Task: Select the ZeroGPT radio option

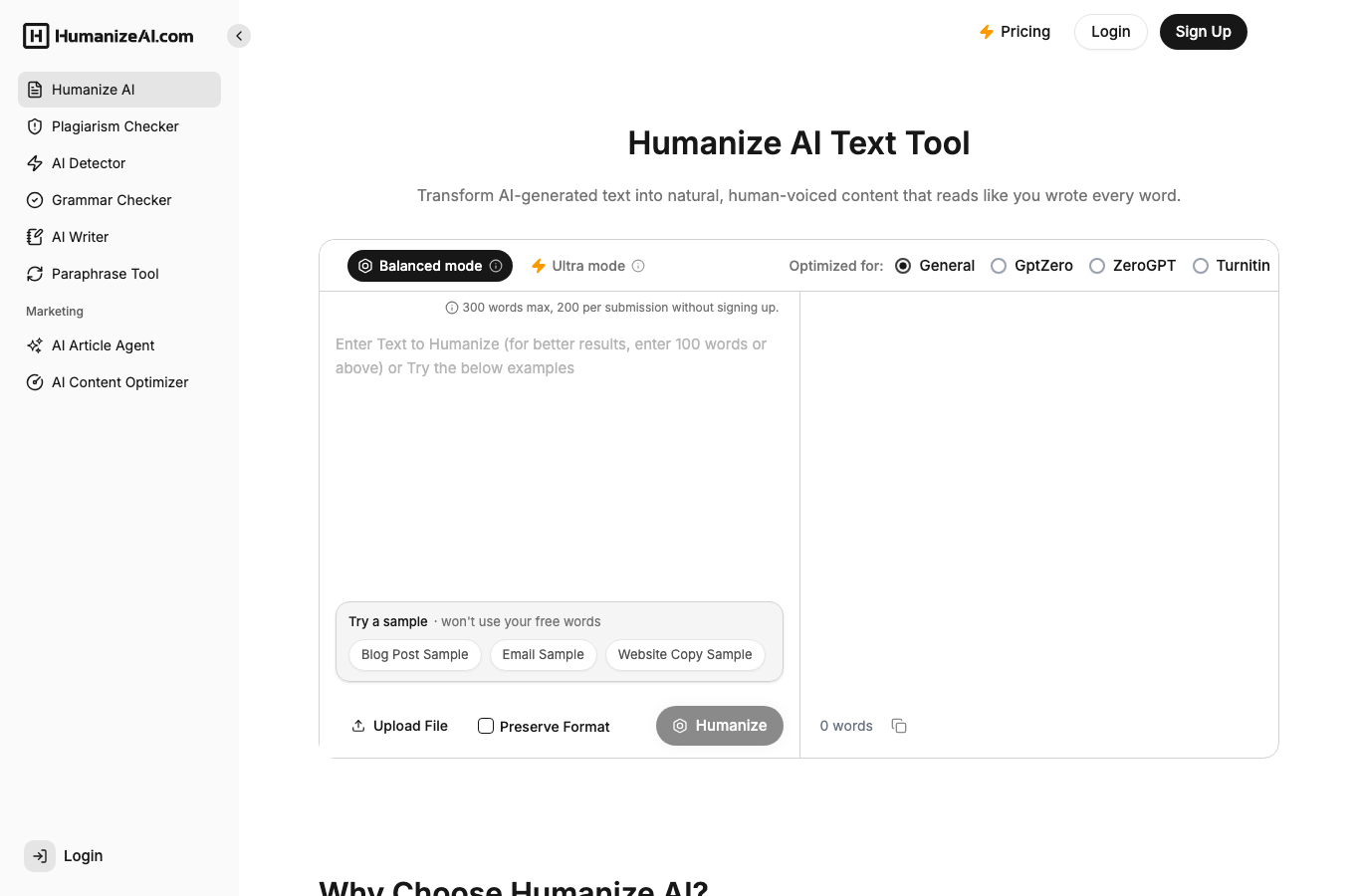Action: 1097,266
